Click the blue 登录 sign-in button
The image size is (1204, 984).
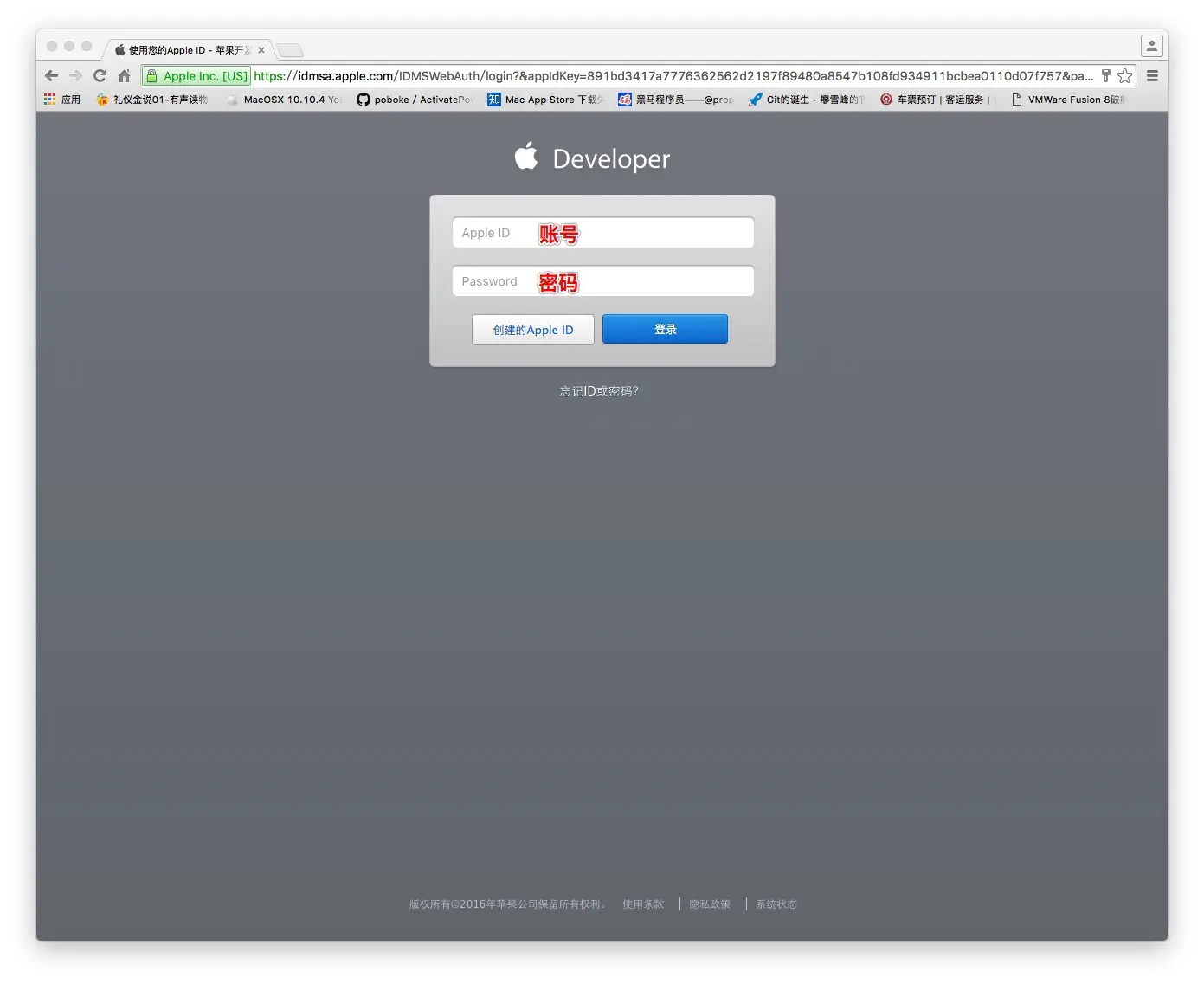pos(665,329)
